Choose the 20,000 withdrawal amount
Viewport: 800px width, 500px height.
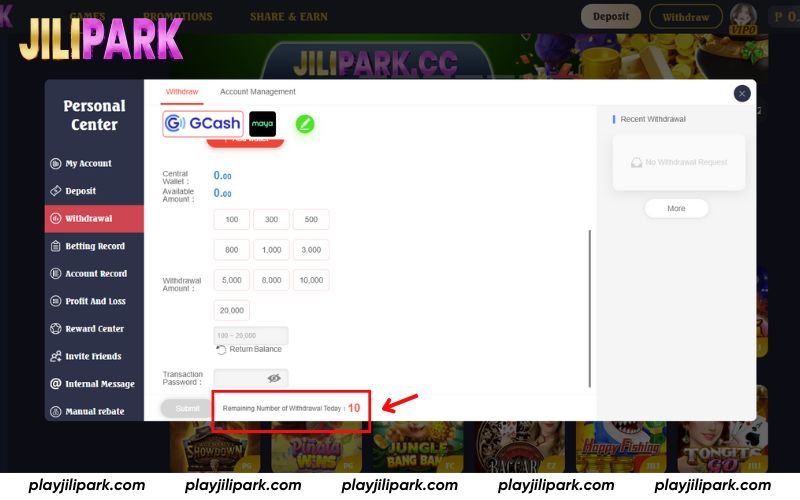coord(232,310)
